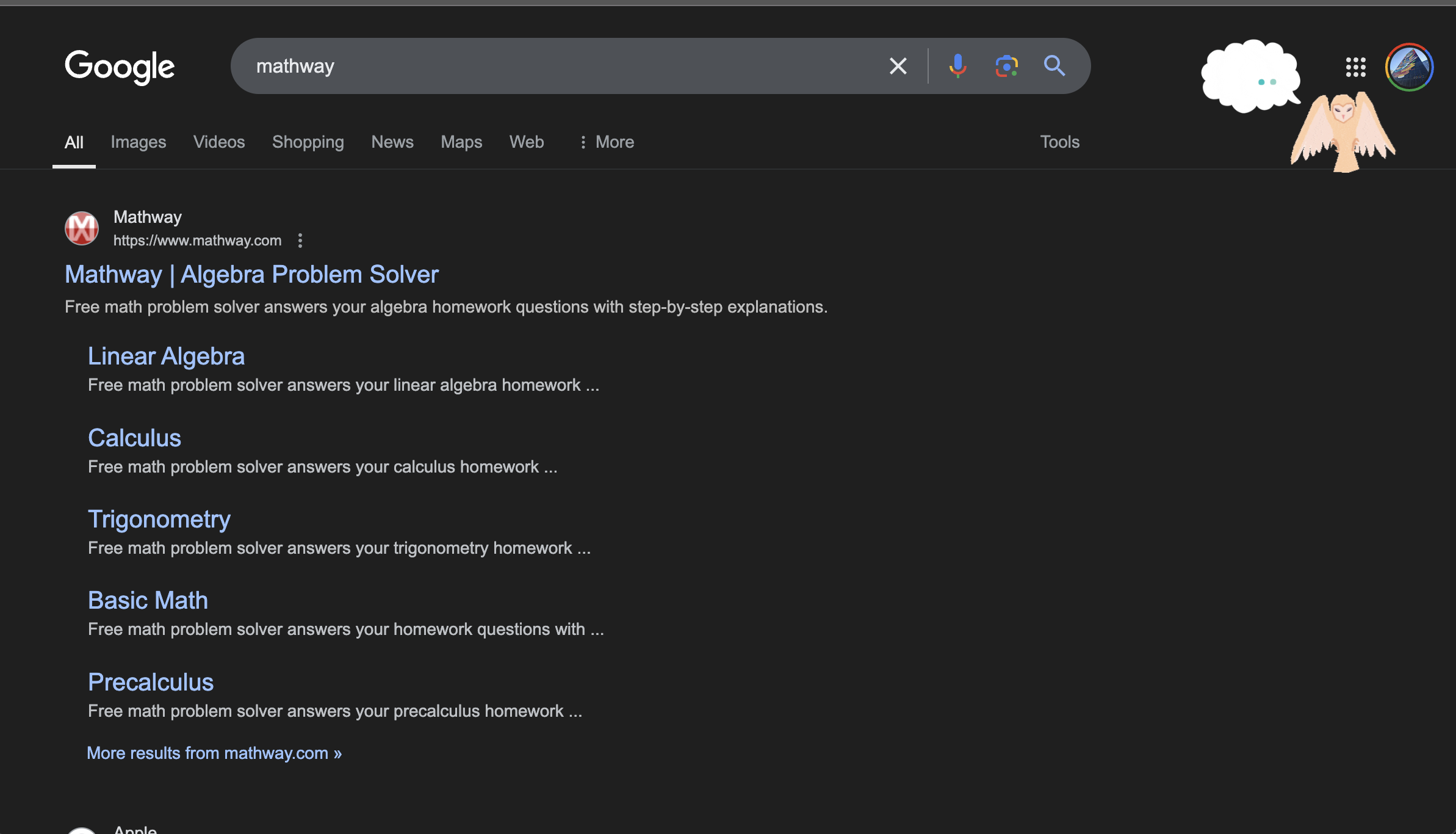
Task: Expand the More search filters menu
Action: [x=607, y=142]
